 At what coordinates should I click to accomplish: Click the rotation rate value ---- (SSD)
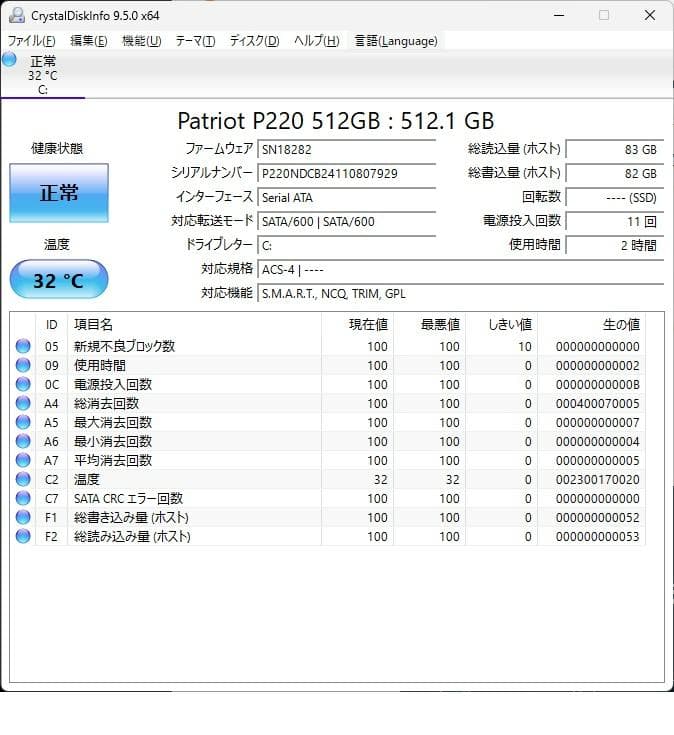click(x=614, y=197)
